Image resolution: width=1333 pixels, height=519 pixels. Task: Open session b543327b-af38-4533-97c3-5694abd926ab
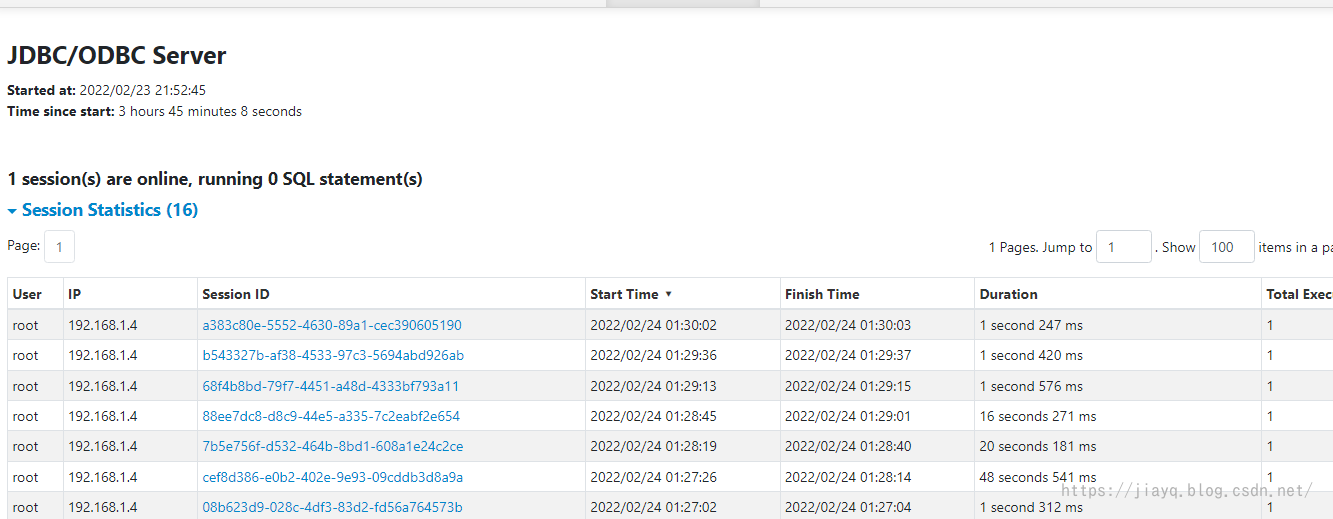click(333, 355)
